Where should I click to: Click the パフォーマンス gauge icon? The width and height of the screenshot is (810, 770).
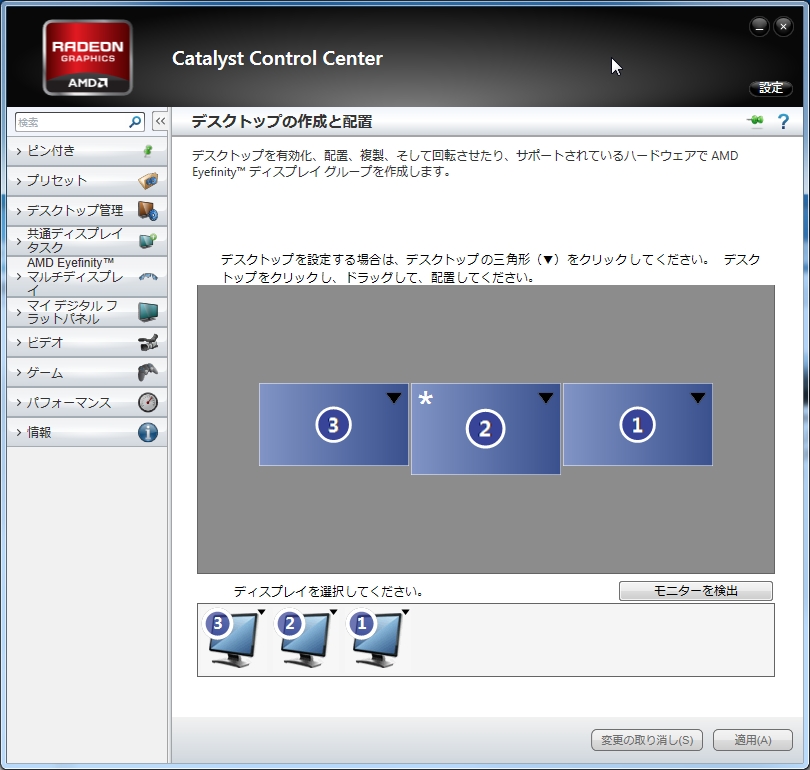pos(148,402)
